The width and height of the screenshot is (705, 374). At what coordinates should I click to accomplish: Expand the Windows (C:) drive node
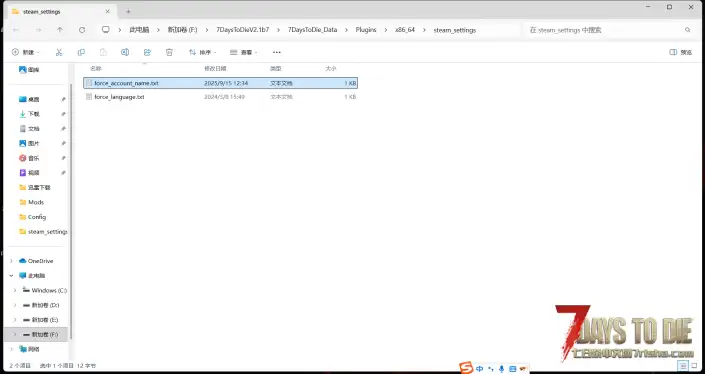(x=15, y=290)
